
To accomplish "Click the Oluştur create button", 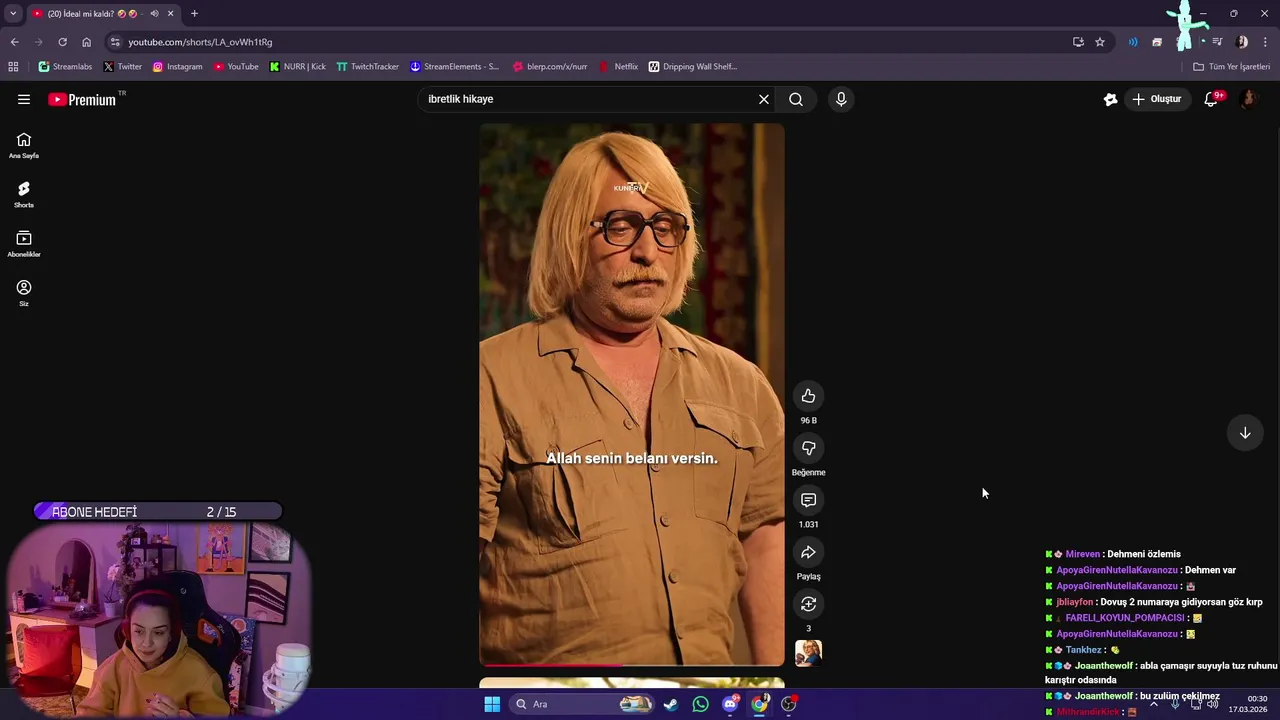I will (1156, 99).
